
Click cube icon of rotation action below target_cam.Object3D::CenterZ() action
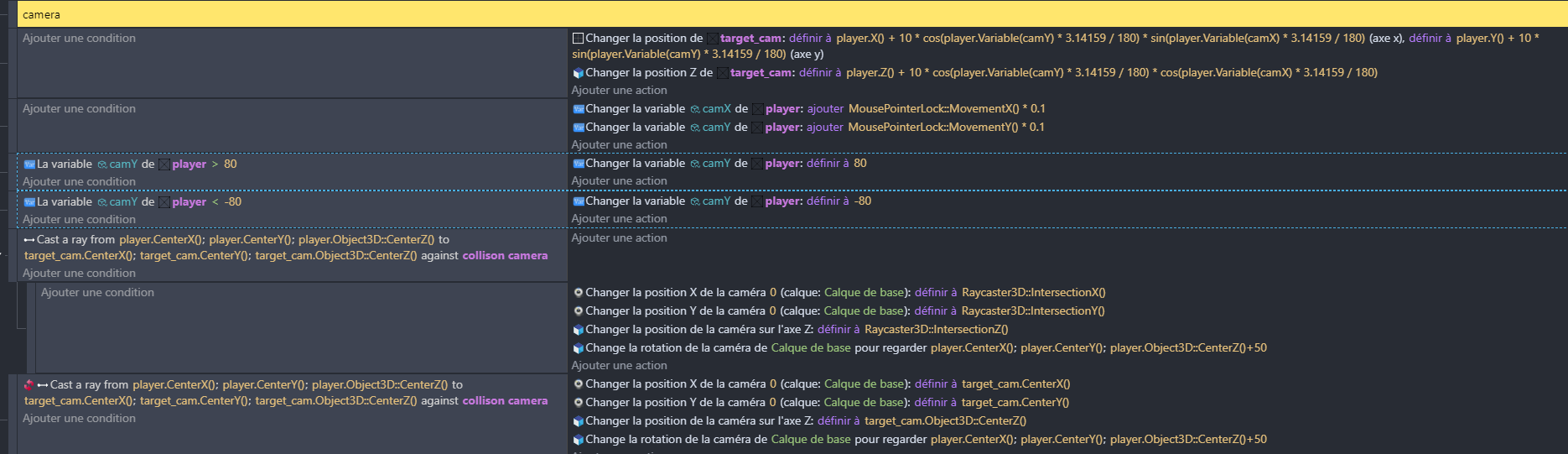[x=578, y=440]
